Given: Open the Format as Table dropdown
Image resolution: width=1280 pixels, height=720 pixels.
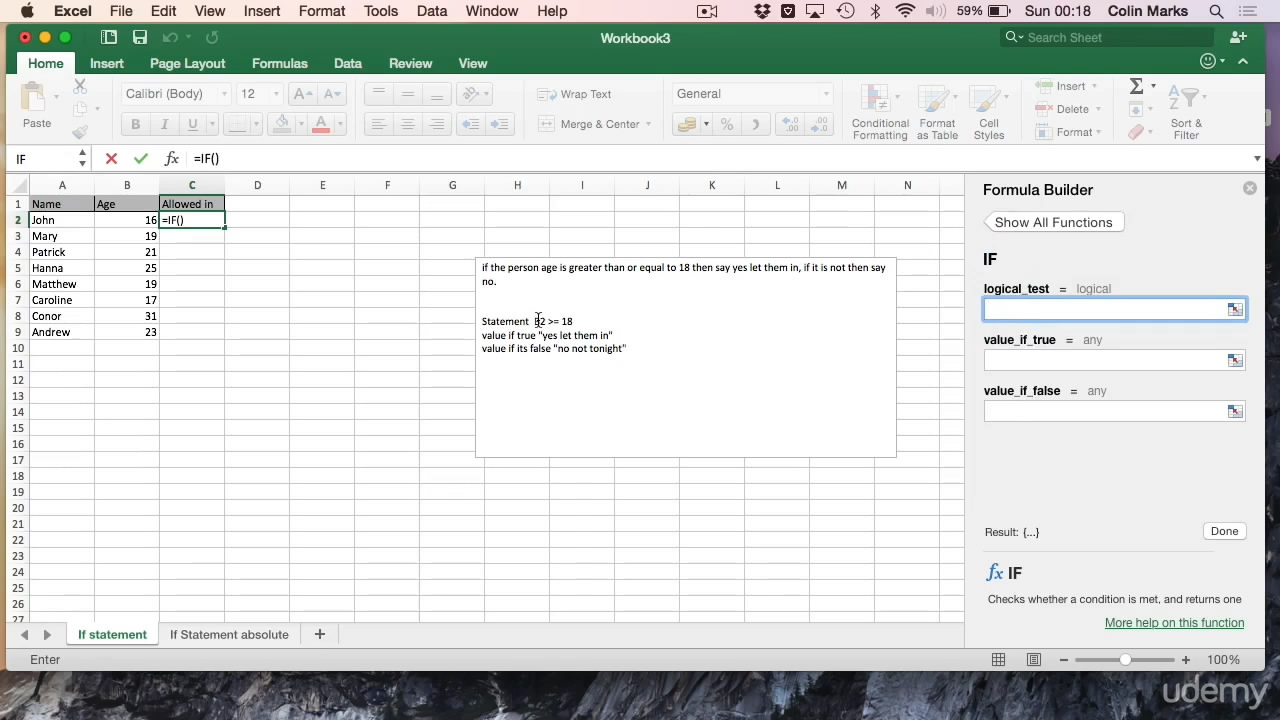Looking at the screenshot, I should pos(937,111).
